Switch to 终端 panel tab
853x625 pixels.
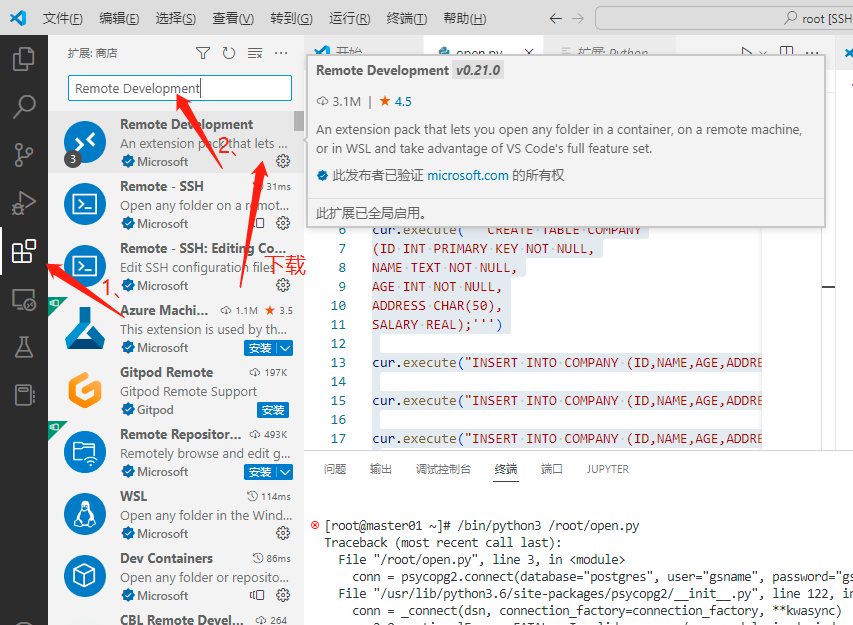(x=506, y=469)
